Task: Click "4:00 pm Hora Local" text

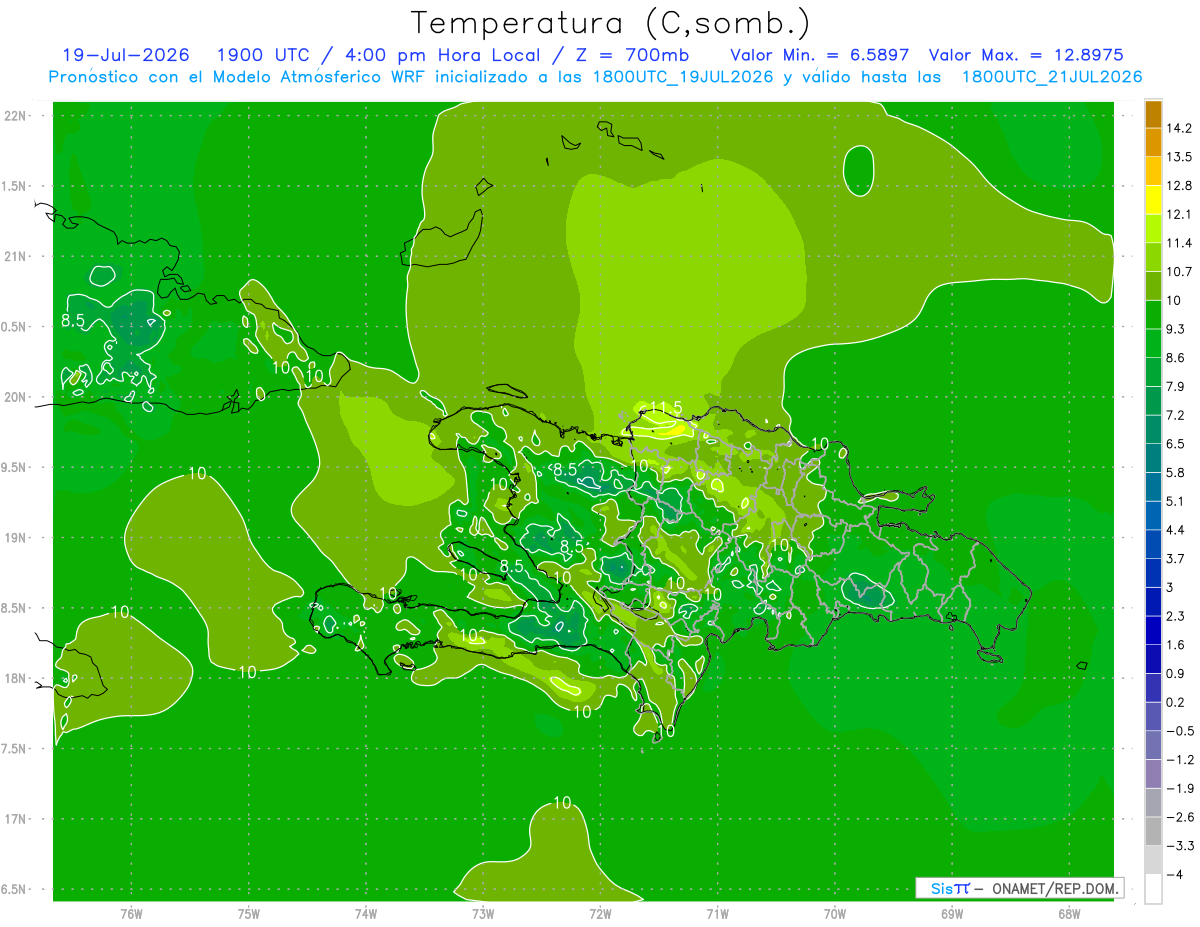Action: coord(441,55)
